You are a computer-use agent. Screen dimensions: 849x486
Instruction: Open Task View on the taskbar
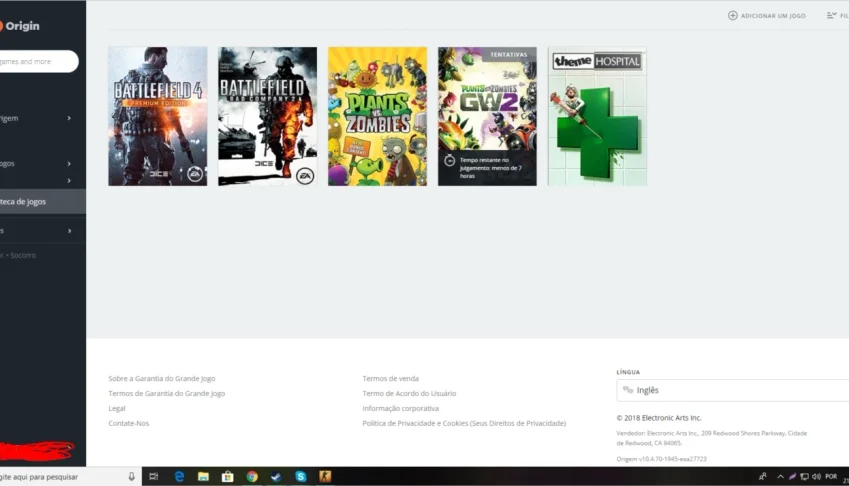tap(154, 477)
